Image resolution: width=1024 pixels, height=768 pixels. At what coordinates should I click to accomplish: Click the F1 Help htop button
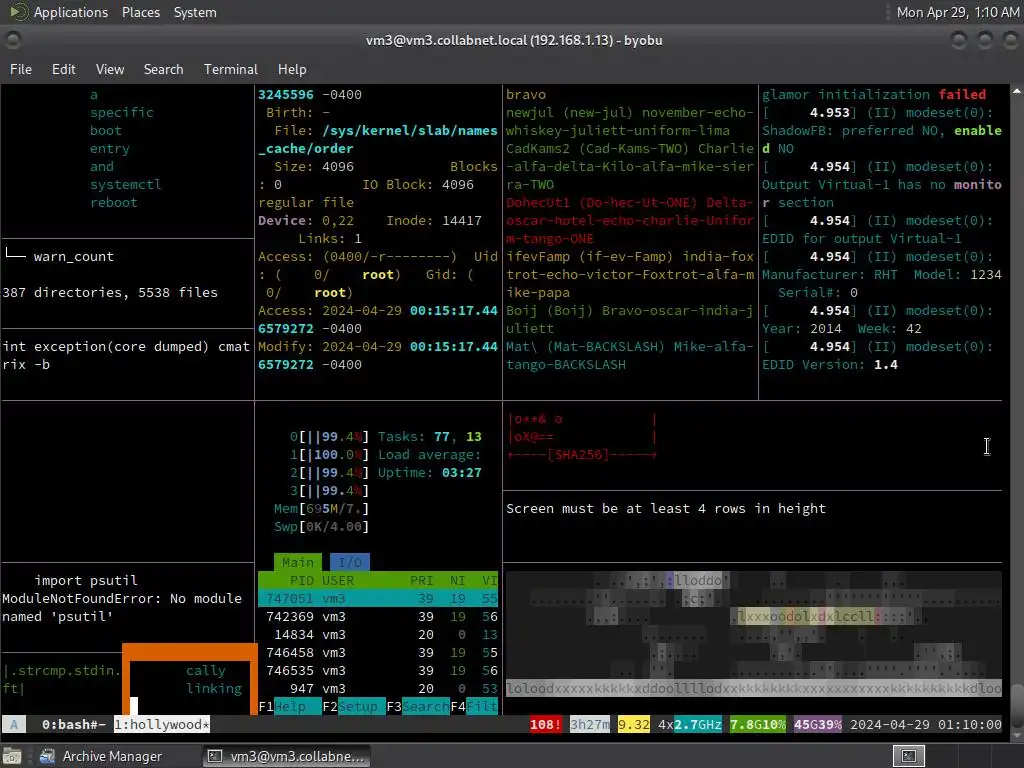point(290,707)
